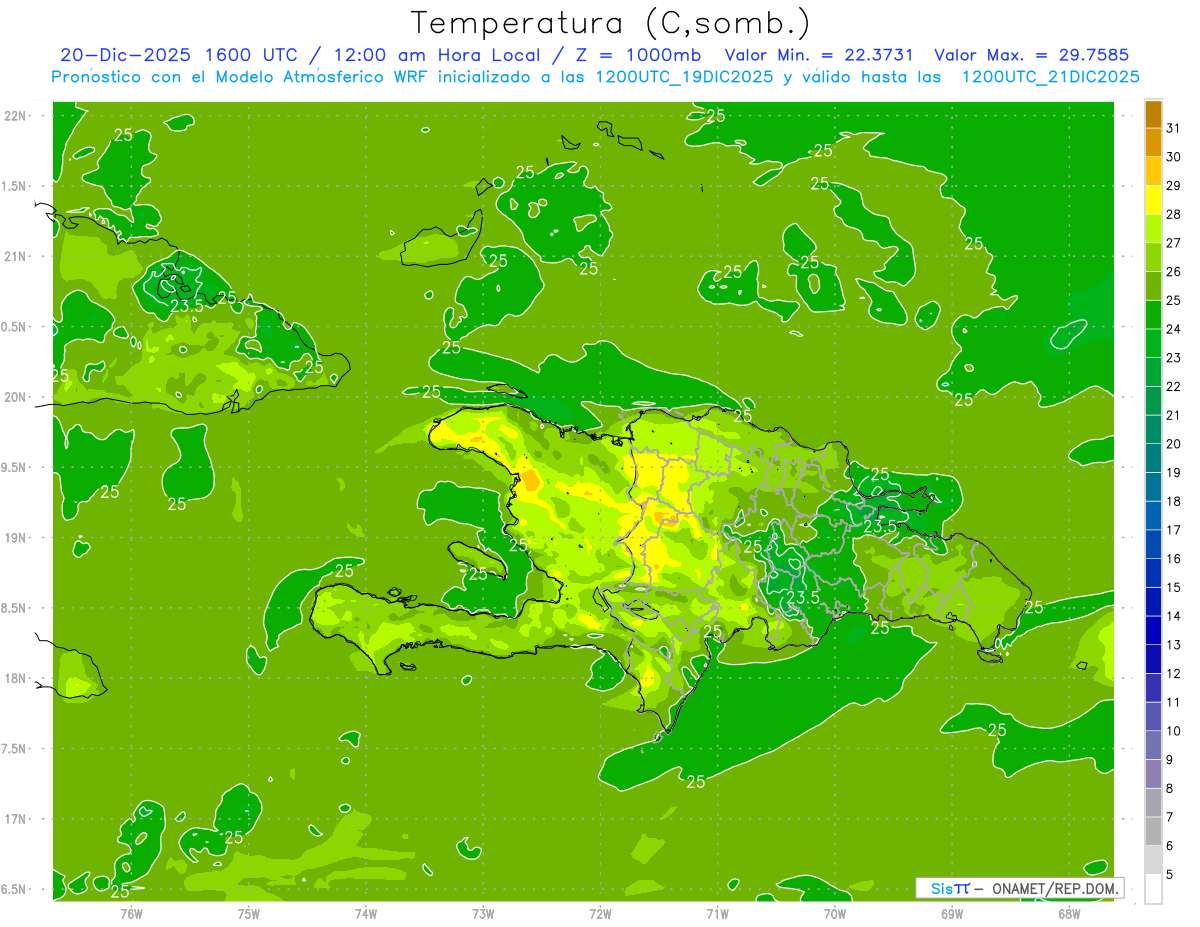This screenshot has width=1200, height=927.
Task: Click the '75W' longitude axis label
Action: click(249, 912)
